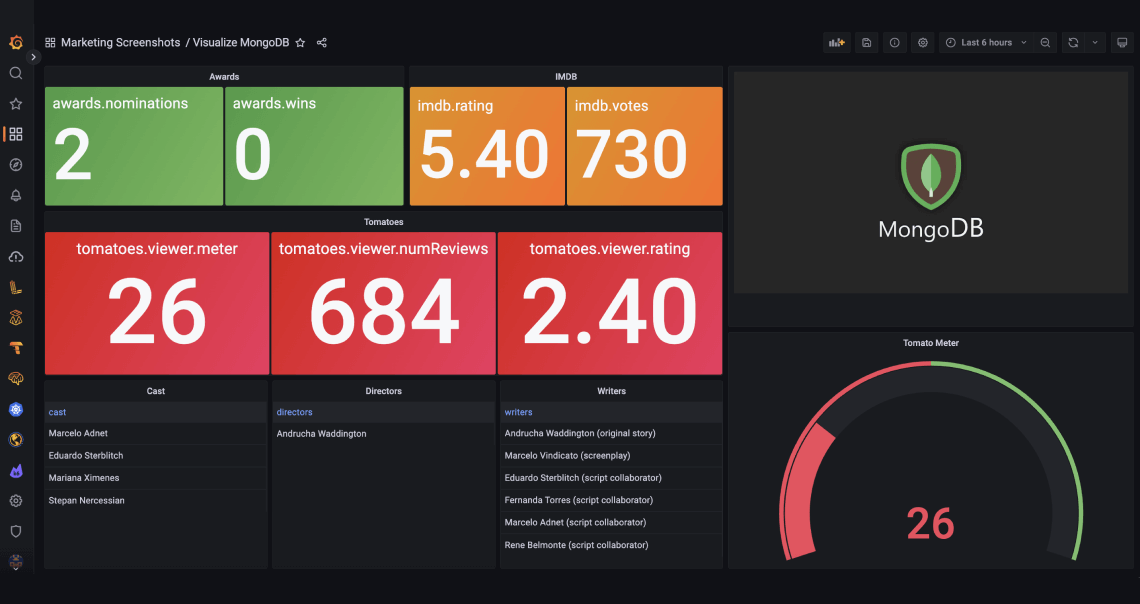Open the Share dashboard icon
The image size is (1140, 604).
point(321,42)
